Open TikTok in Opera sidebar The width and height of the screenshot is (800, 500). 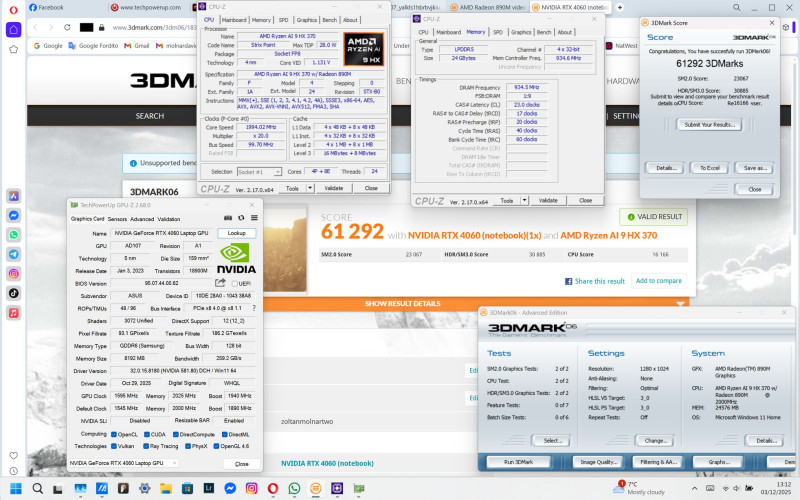pos(14,293)
